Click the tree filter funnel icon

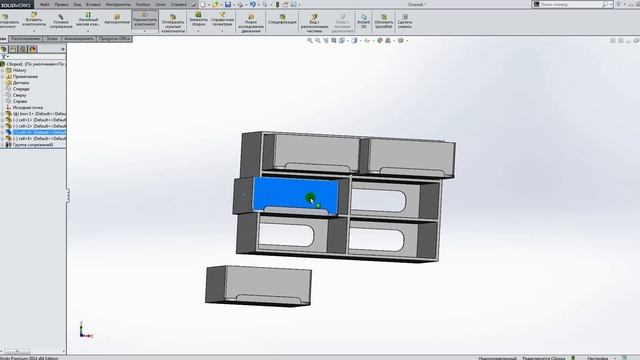coord(4,57)
